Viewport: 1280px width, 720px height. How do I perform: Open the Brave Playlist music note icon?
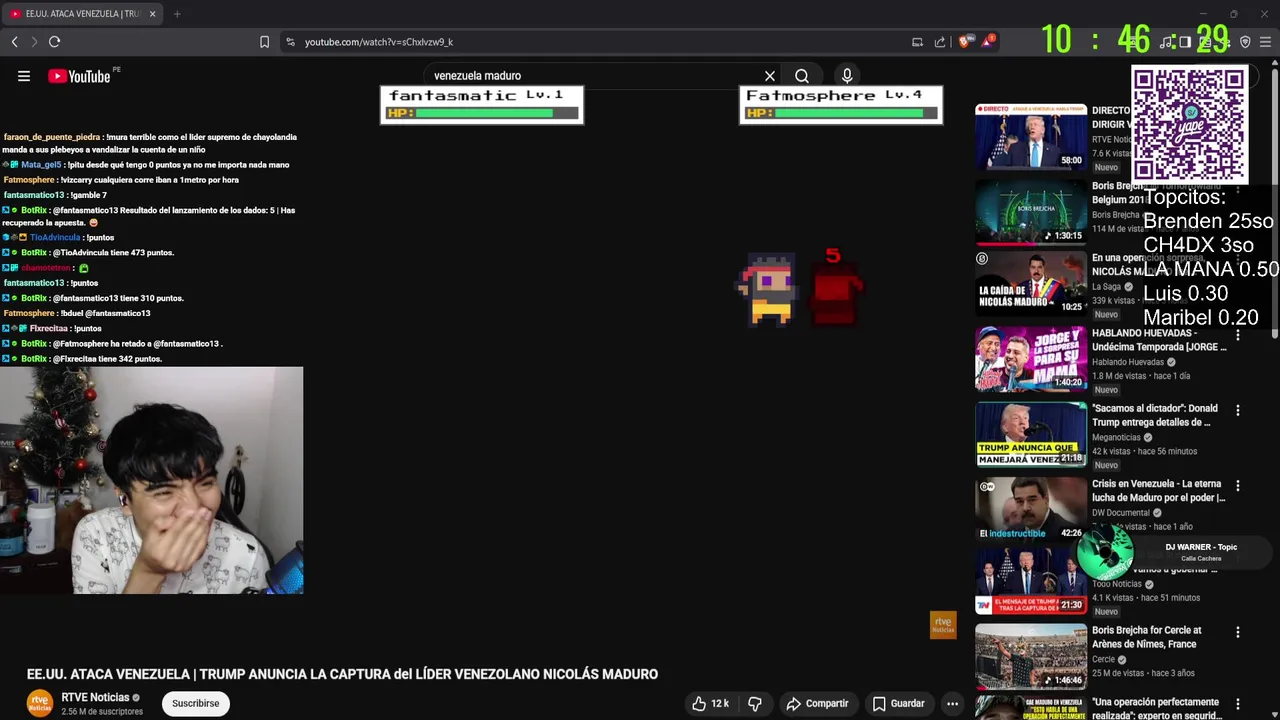coord(1166,42)
